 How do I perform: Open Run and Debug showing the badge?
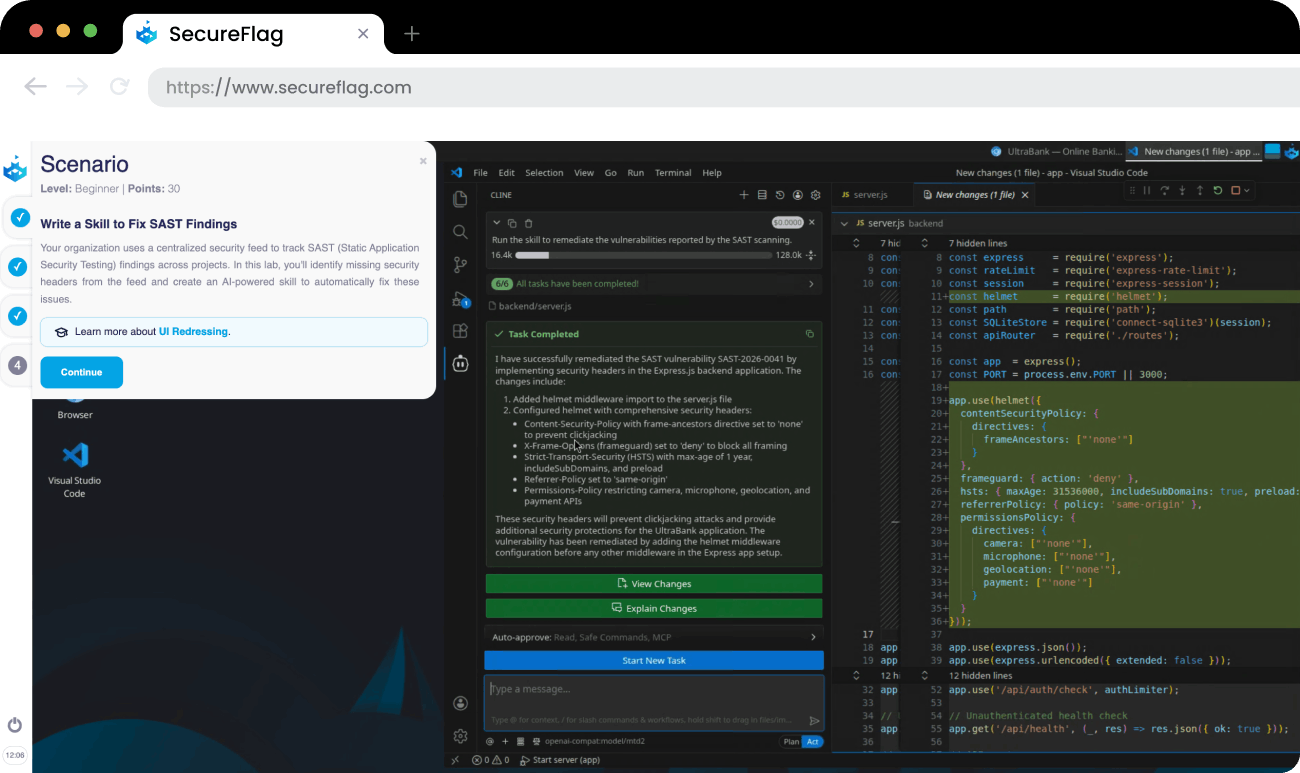tap(458, 297)
